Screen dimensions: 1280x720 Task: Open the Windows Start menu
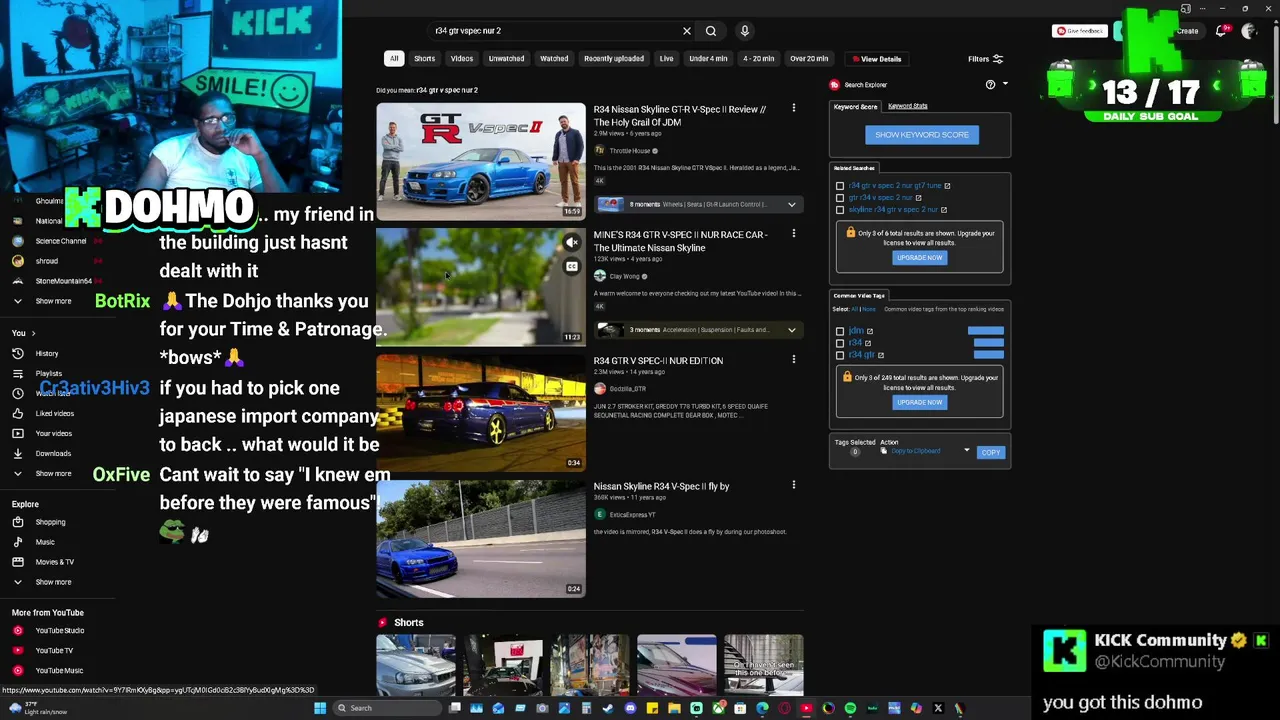tap(320, 708)
